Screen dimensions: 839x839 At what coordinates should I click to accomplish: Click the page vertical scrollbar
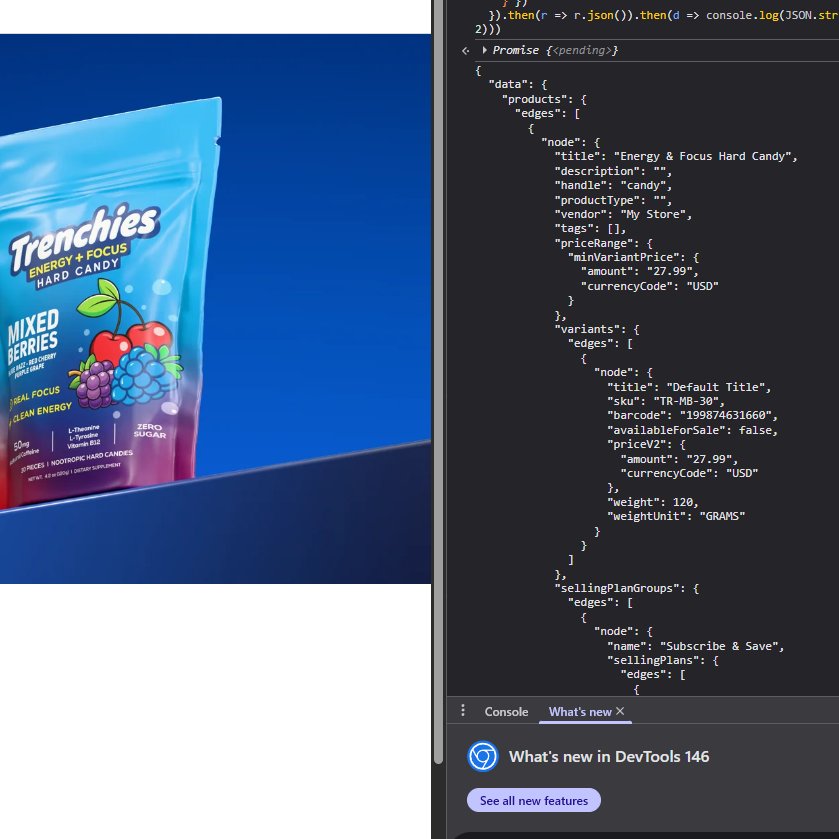coord(439,383)
